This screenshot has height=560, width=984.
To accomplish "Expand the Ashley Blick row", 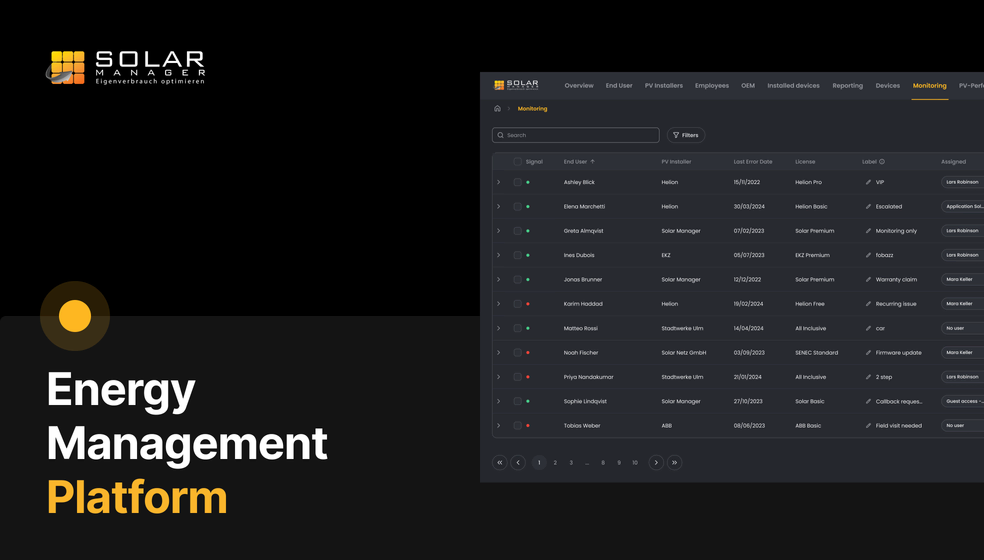I will pos(499,182).
